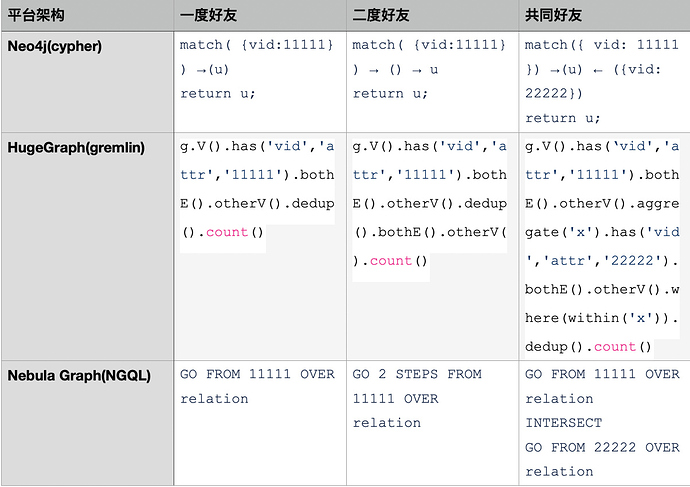Click the Neo4j 一度好友 cypher query cell

[x=257, y=69]
